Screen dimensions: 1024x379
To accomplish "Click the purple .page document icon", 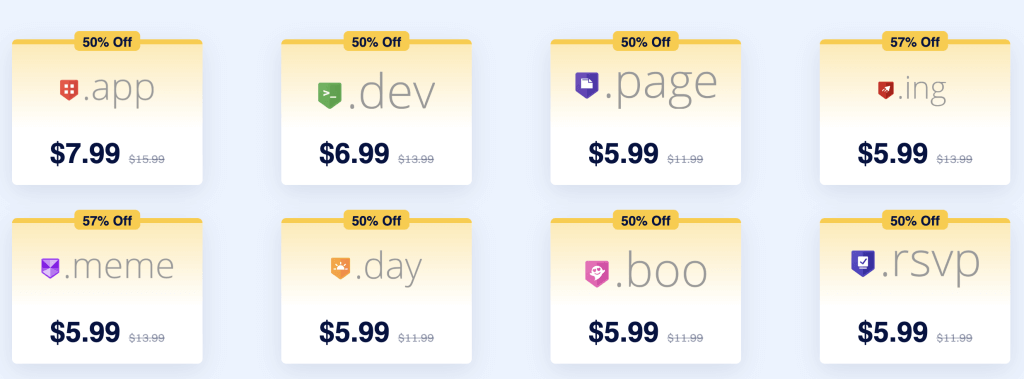I will tap(586, 85).
